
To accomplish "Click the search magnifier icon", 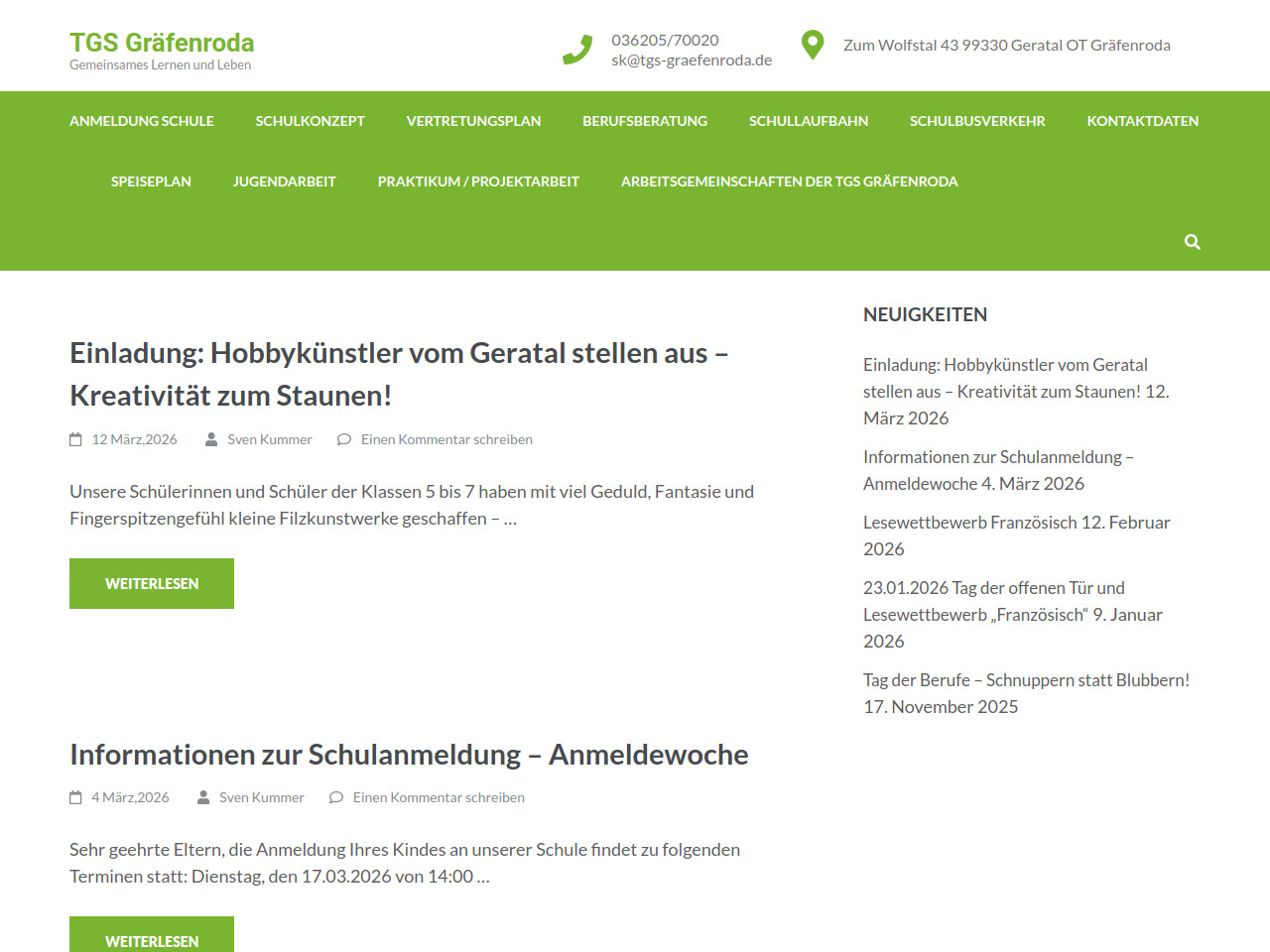I will coord(1192,242).
